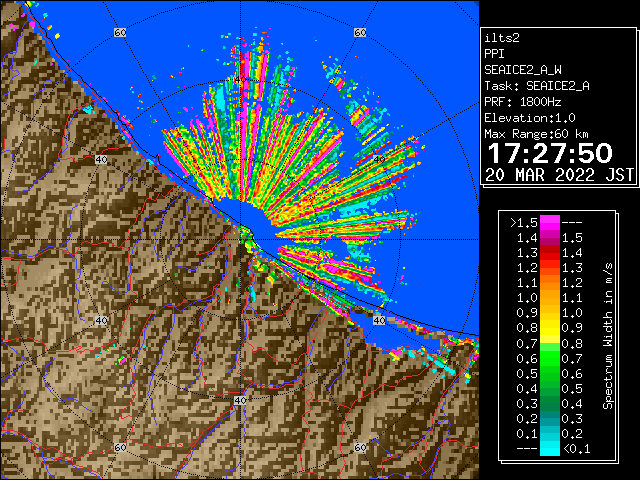
Task: Click the vertical Spectrum Width in m/s label
Action: [608, 336]
